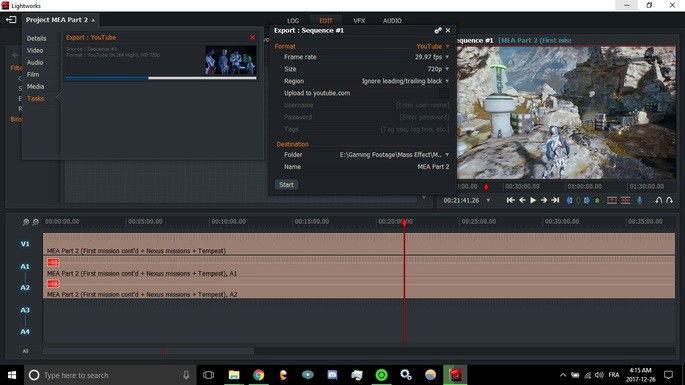
Task: Open File Explorer from the taskbar
Action: click(234, 375)
